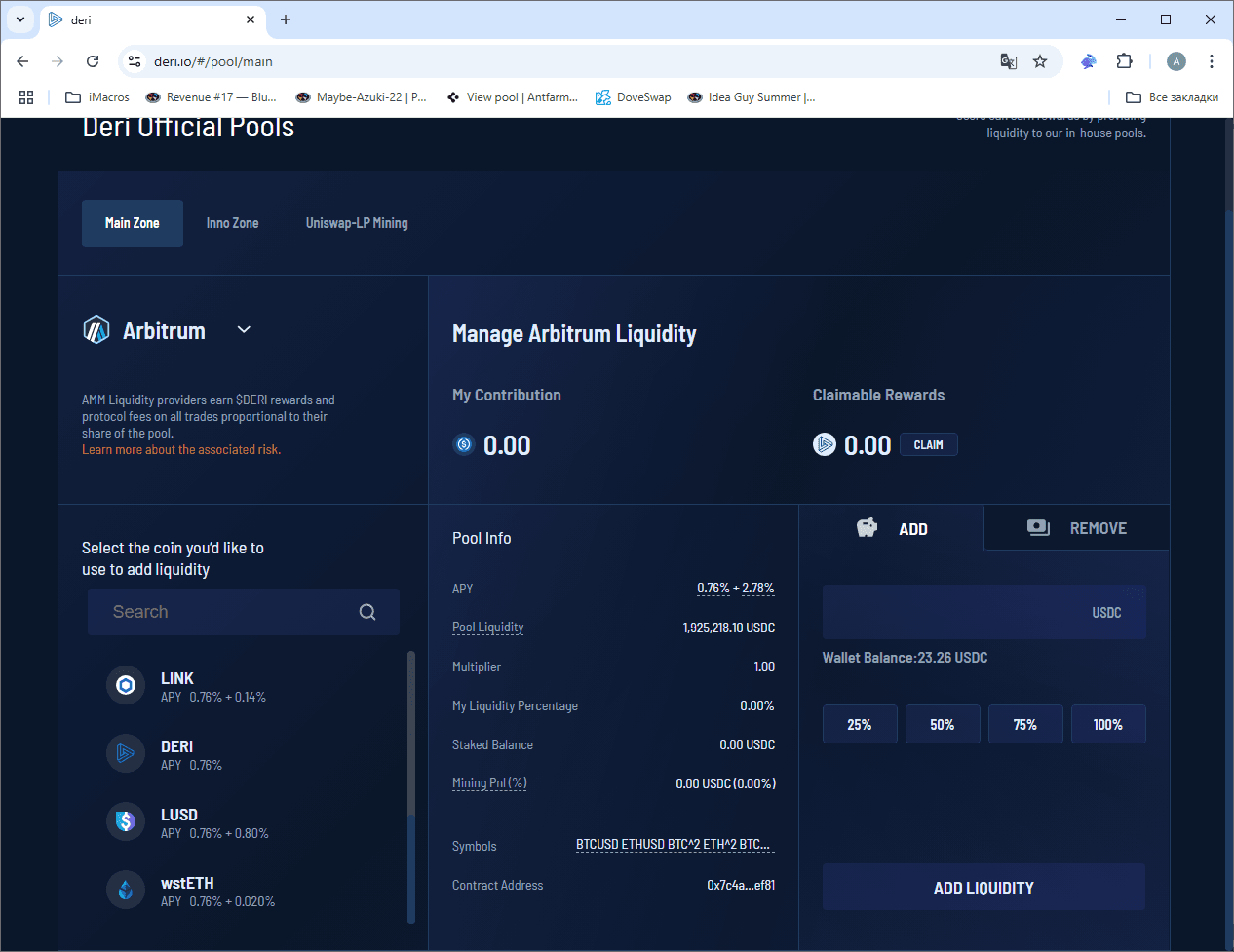Open the browser translate page icon
Viewport: 1234px width, 952px height.
coord(1009,61)
